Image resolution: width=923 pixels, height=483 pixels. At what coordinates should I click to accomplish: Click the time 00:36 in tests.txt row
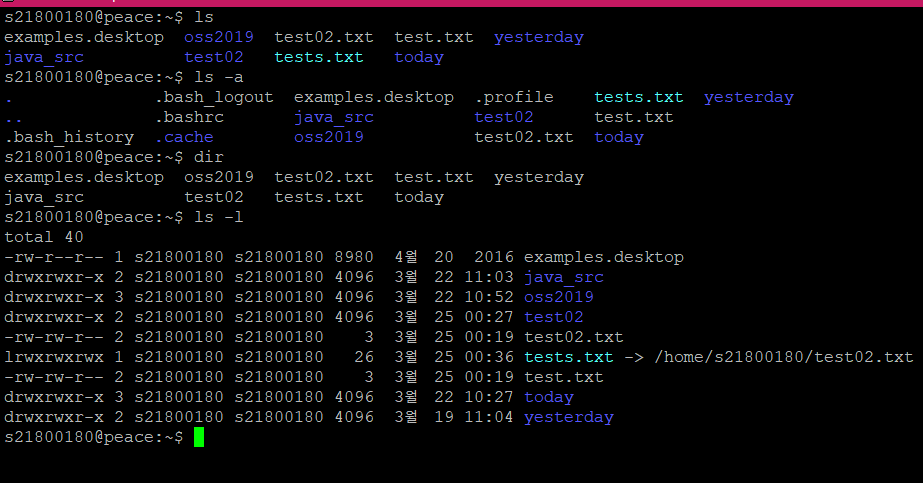coord(489,357)
